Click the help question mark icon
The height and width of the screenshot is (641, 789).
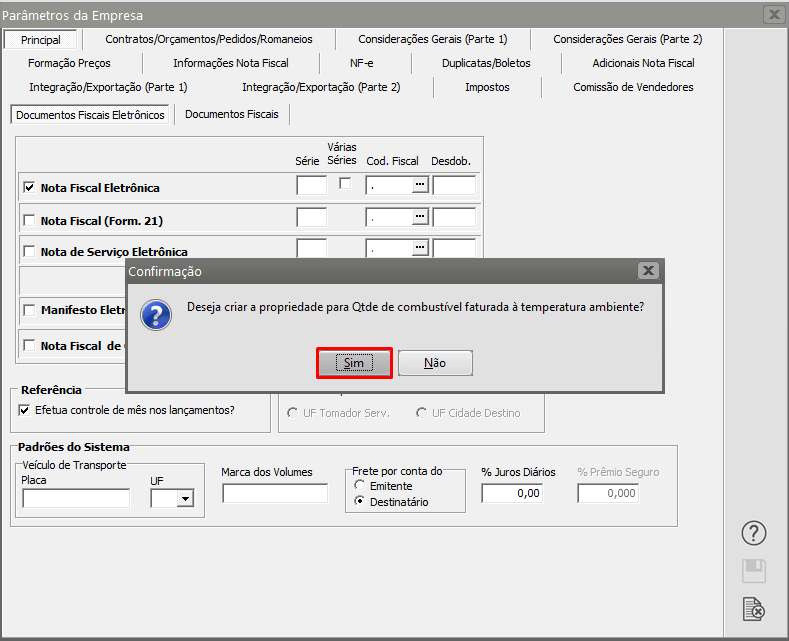(x=755, y=533)
